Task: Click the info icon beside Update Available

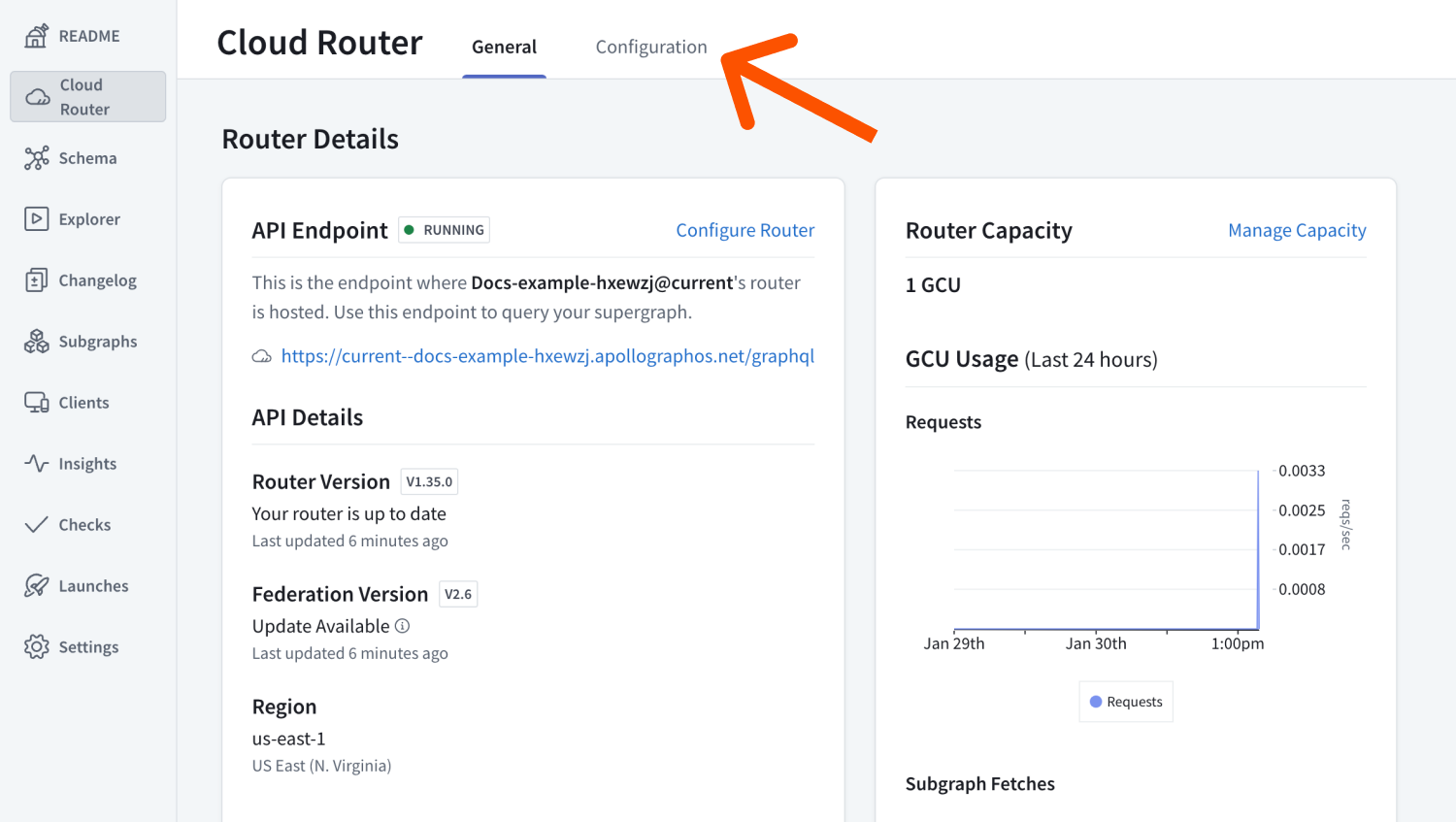Action: tap(403, 626)
